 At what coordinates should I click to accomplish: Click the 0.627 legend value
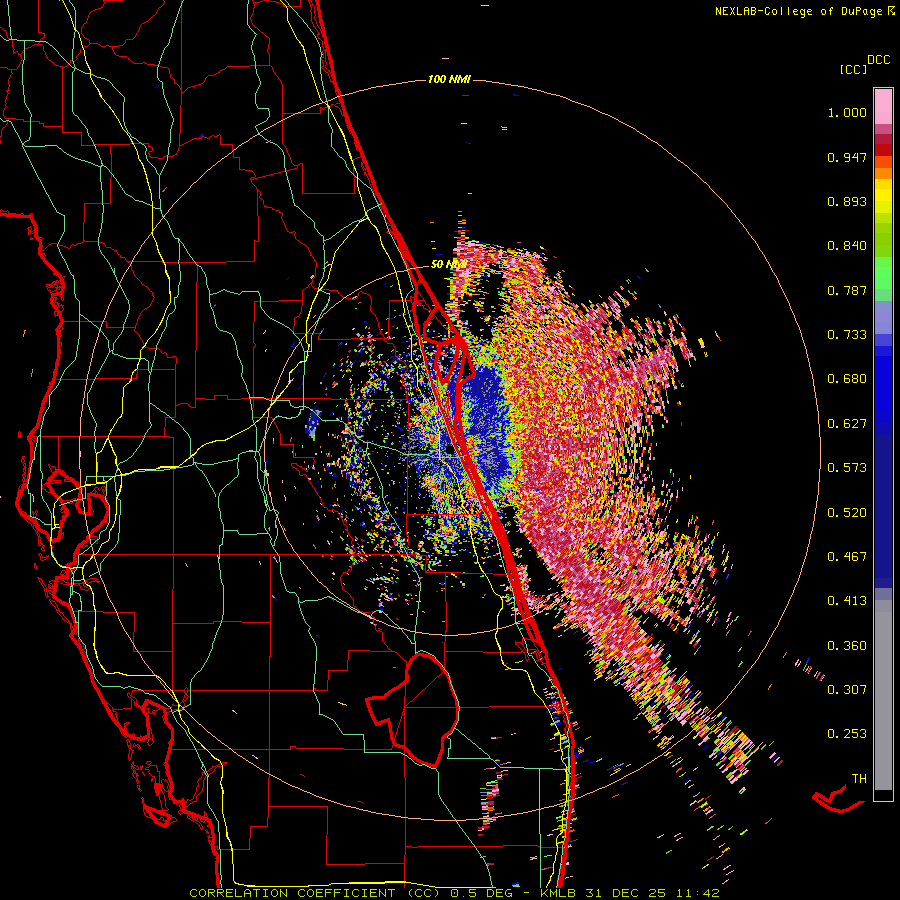(847, 424)
